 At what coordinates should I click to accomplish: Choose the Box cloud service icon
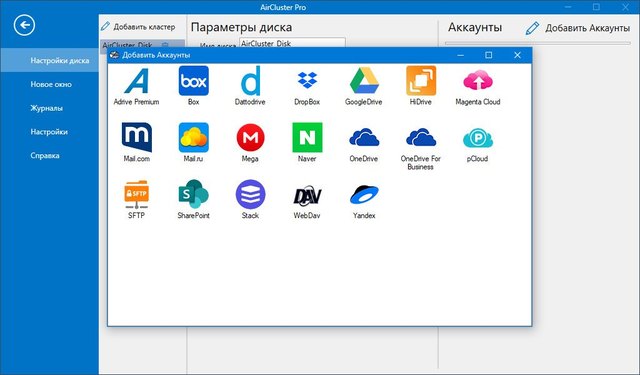pos(193,81)
